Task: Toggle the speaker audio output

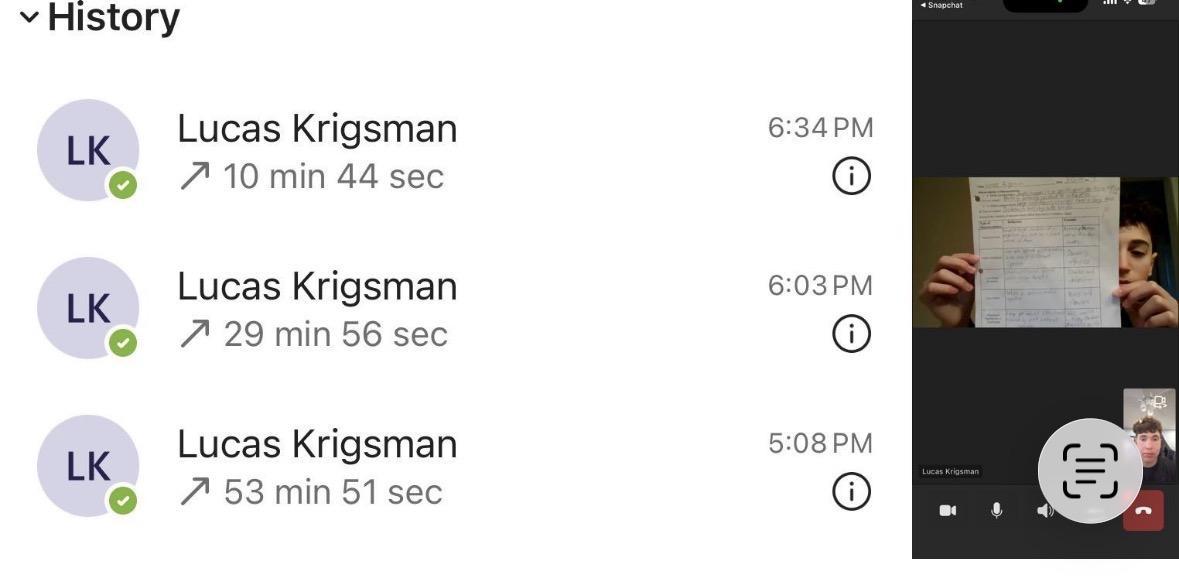Action: click(1045, 511)
